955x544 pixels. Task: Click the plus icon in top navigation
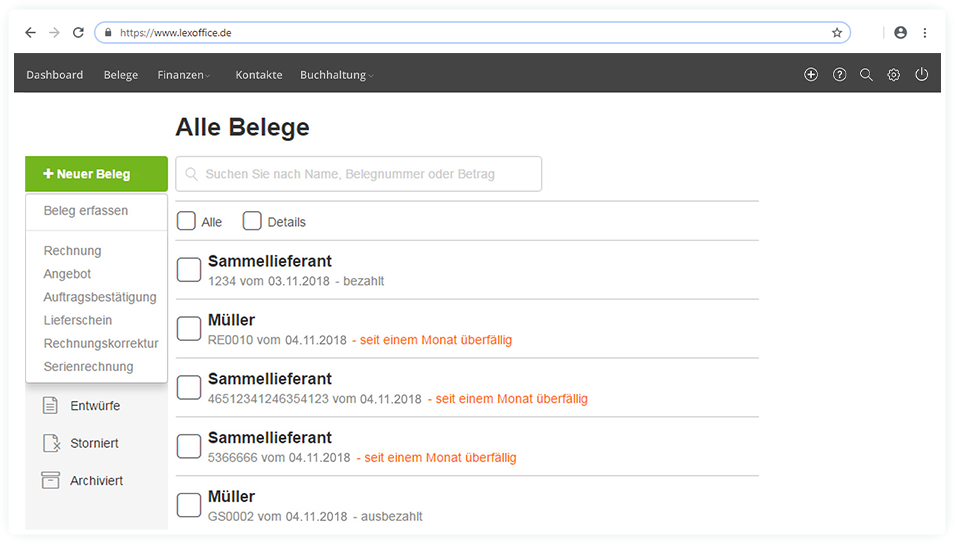click(811, 75)
